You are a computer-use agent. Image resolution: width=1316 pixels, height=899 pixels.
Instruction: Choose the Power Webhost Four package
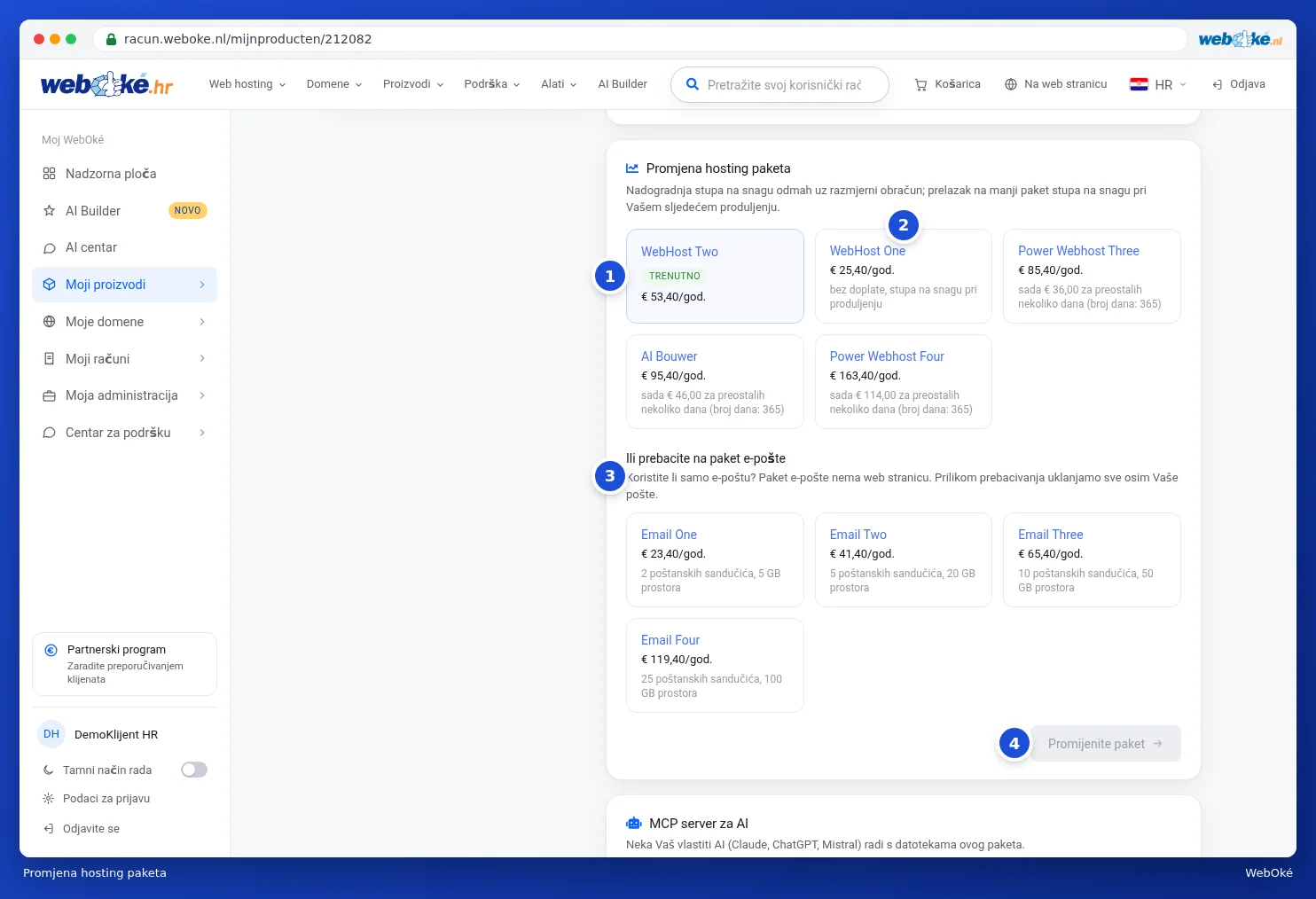[903, 382]
